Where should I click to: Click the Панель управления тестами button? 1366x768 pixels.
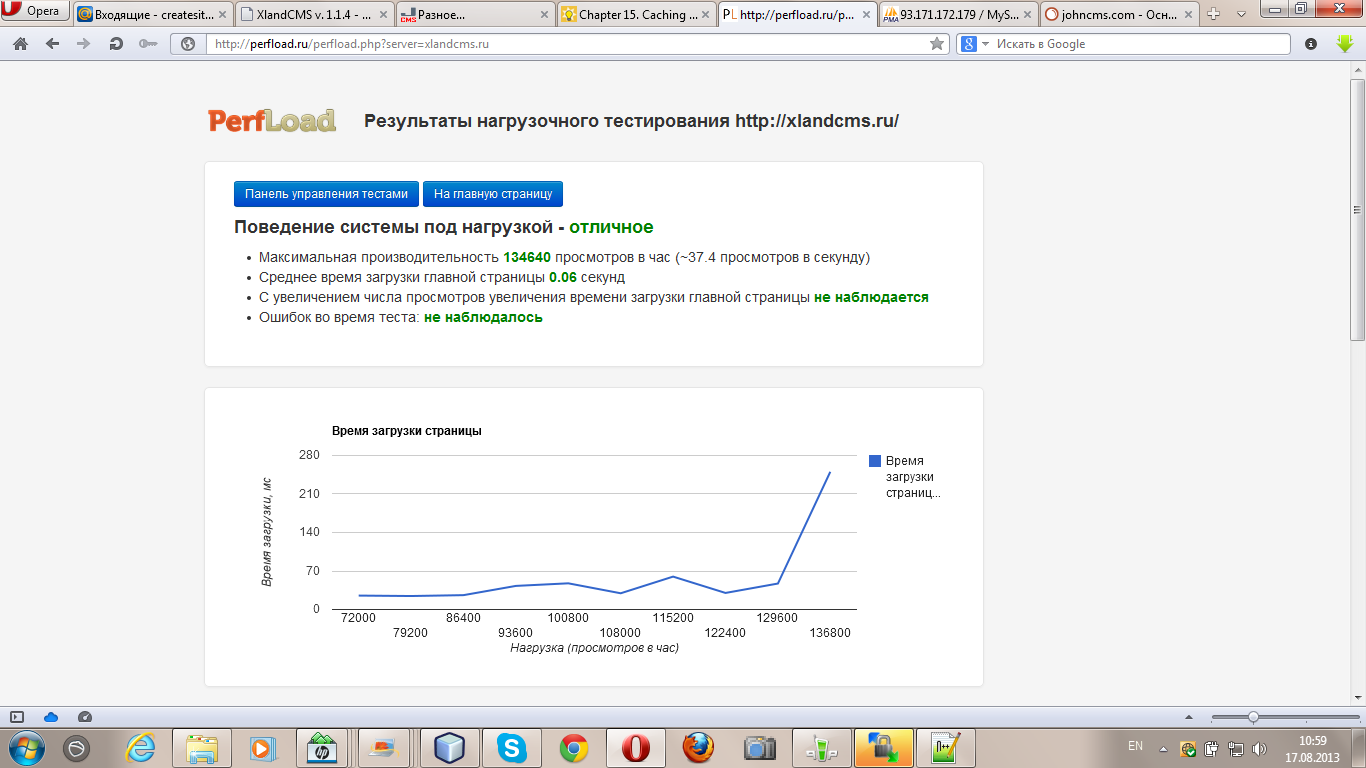326,194
